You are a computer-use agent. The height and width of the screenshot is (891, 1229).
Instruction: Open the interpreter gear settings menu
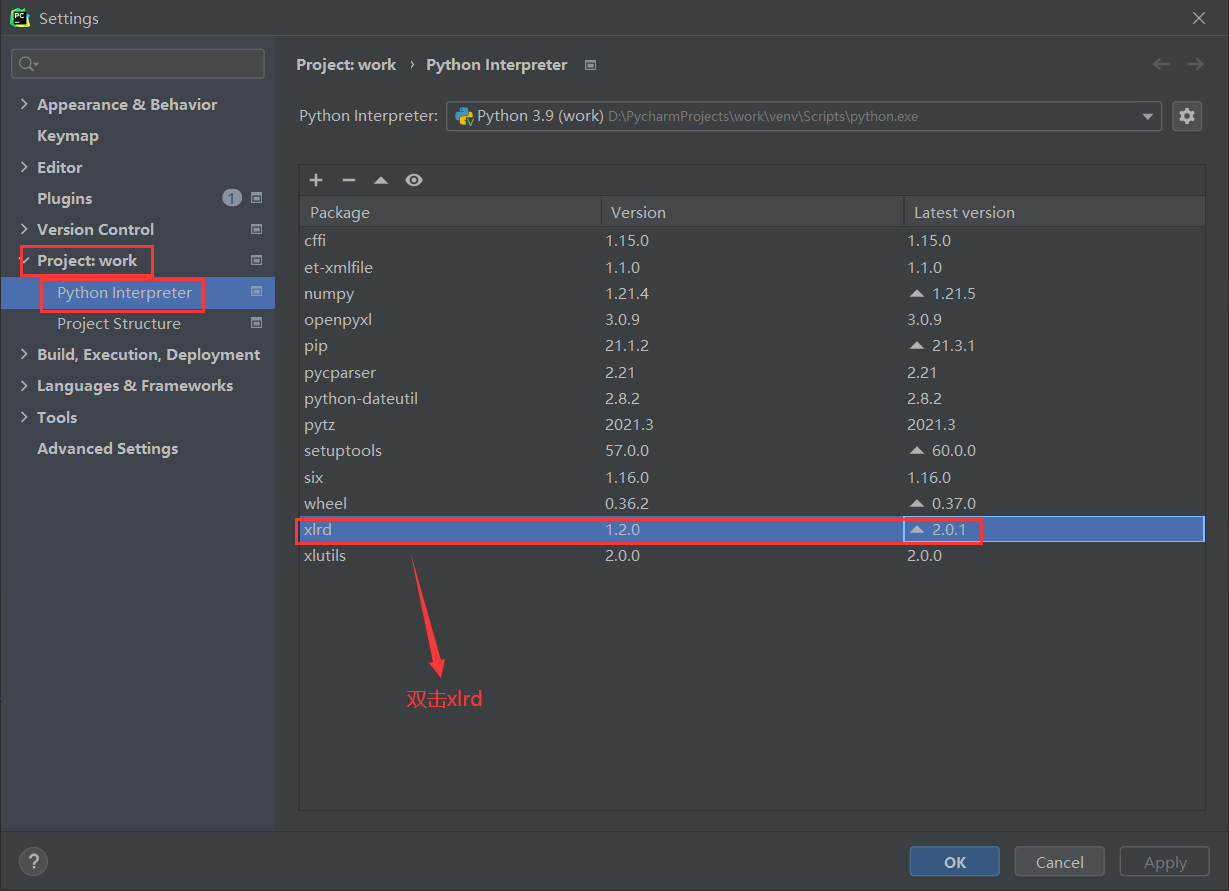(1187, 116)
